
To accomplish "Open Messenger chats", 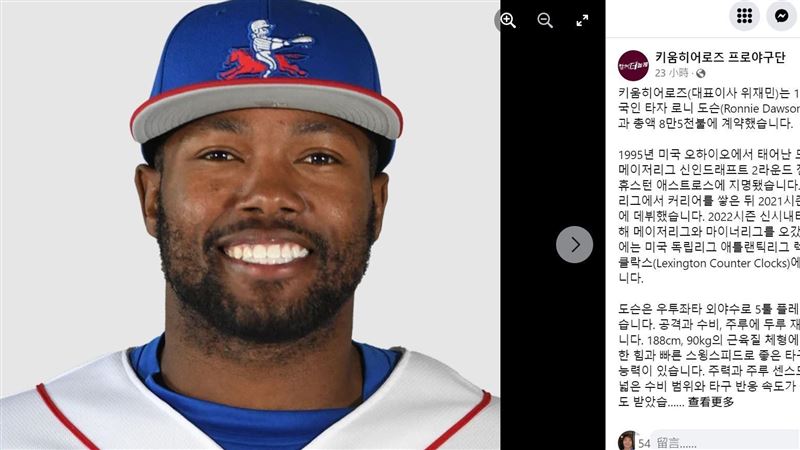I will (x=781, y=16).
